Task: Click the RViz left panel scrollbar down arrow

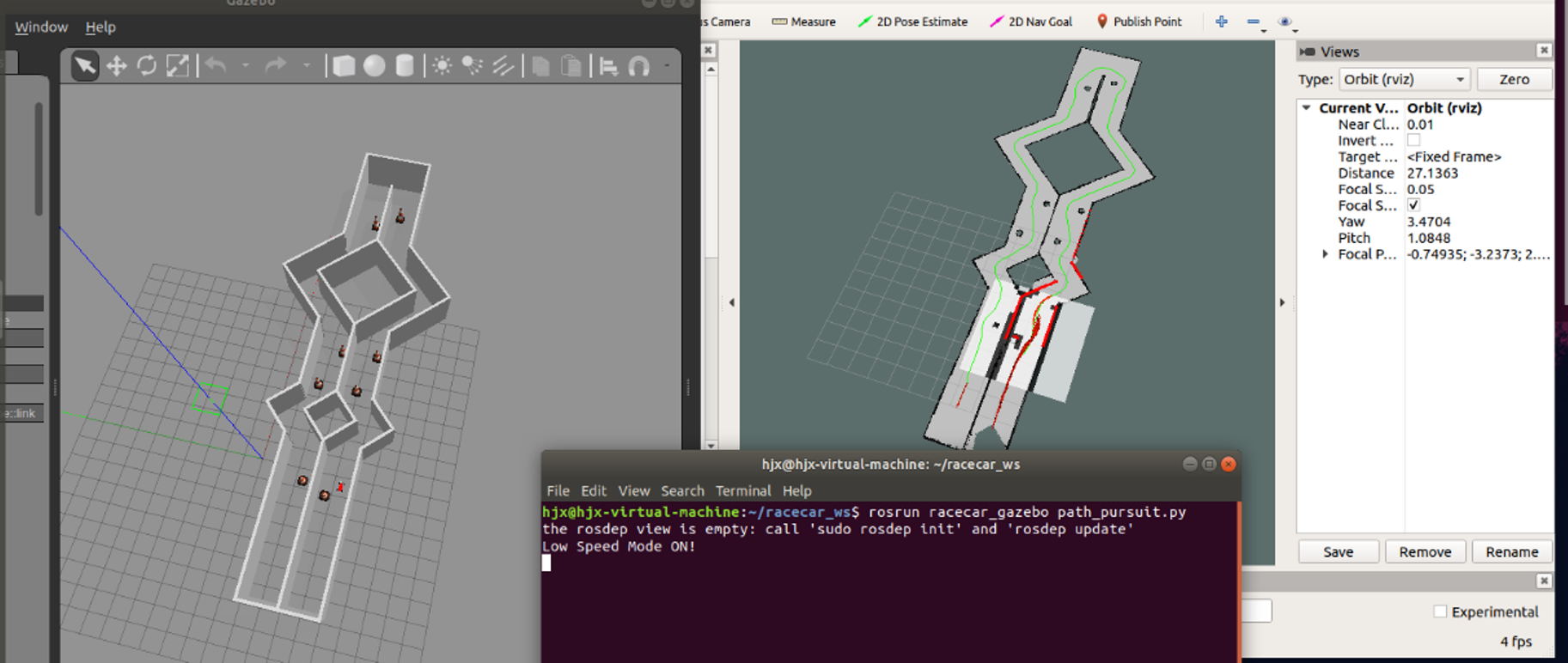Action: [711, 445]
